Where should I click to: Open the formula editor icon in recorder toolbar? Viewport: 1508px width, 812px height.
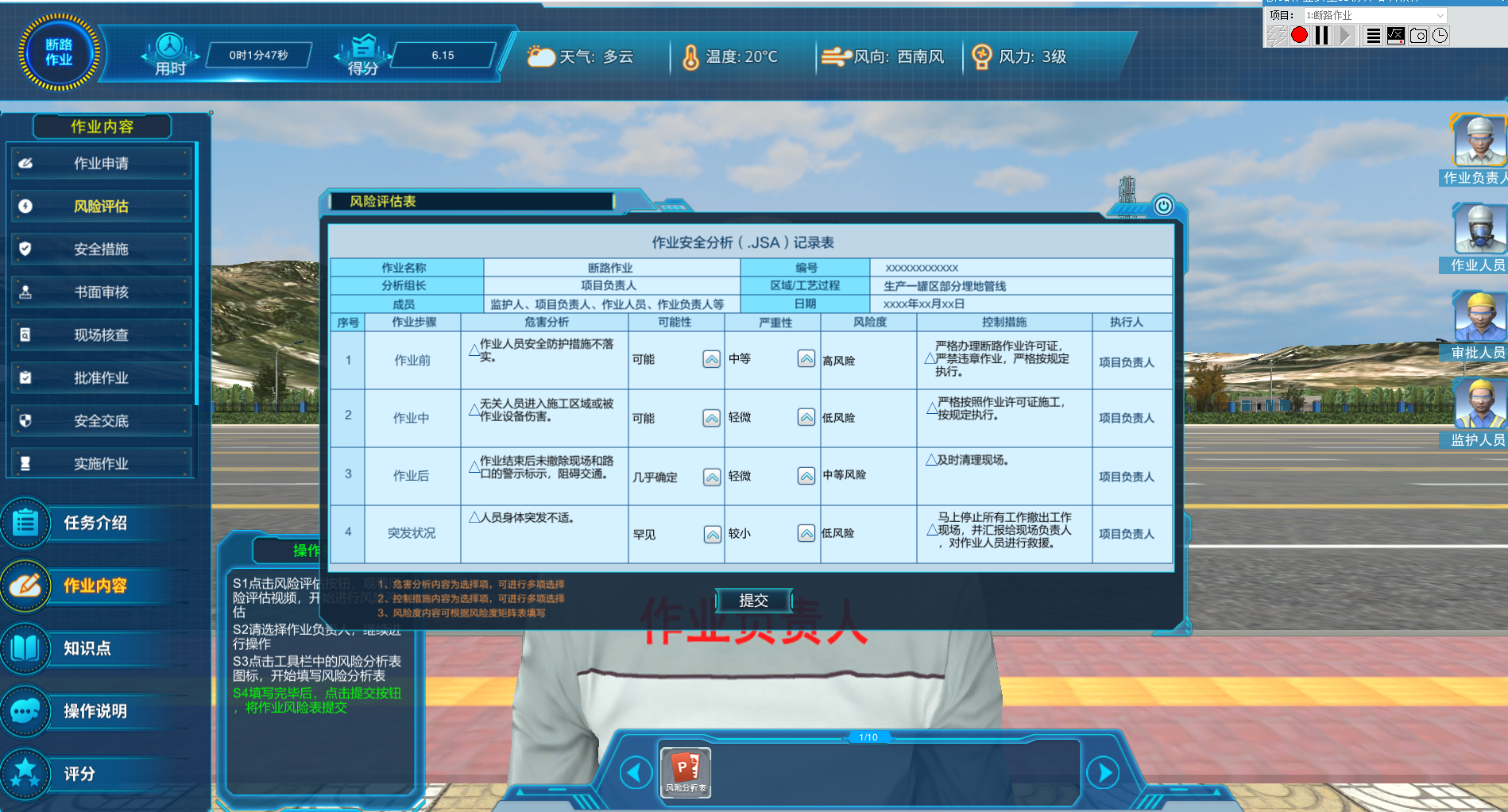pyautogui.click(x=1395, y=35)
